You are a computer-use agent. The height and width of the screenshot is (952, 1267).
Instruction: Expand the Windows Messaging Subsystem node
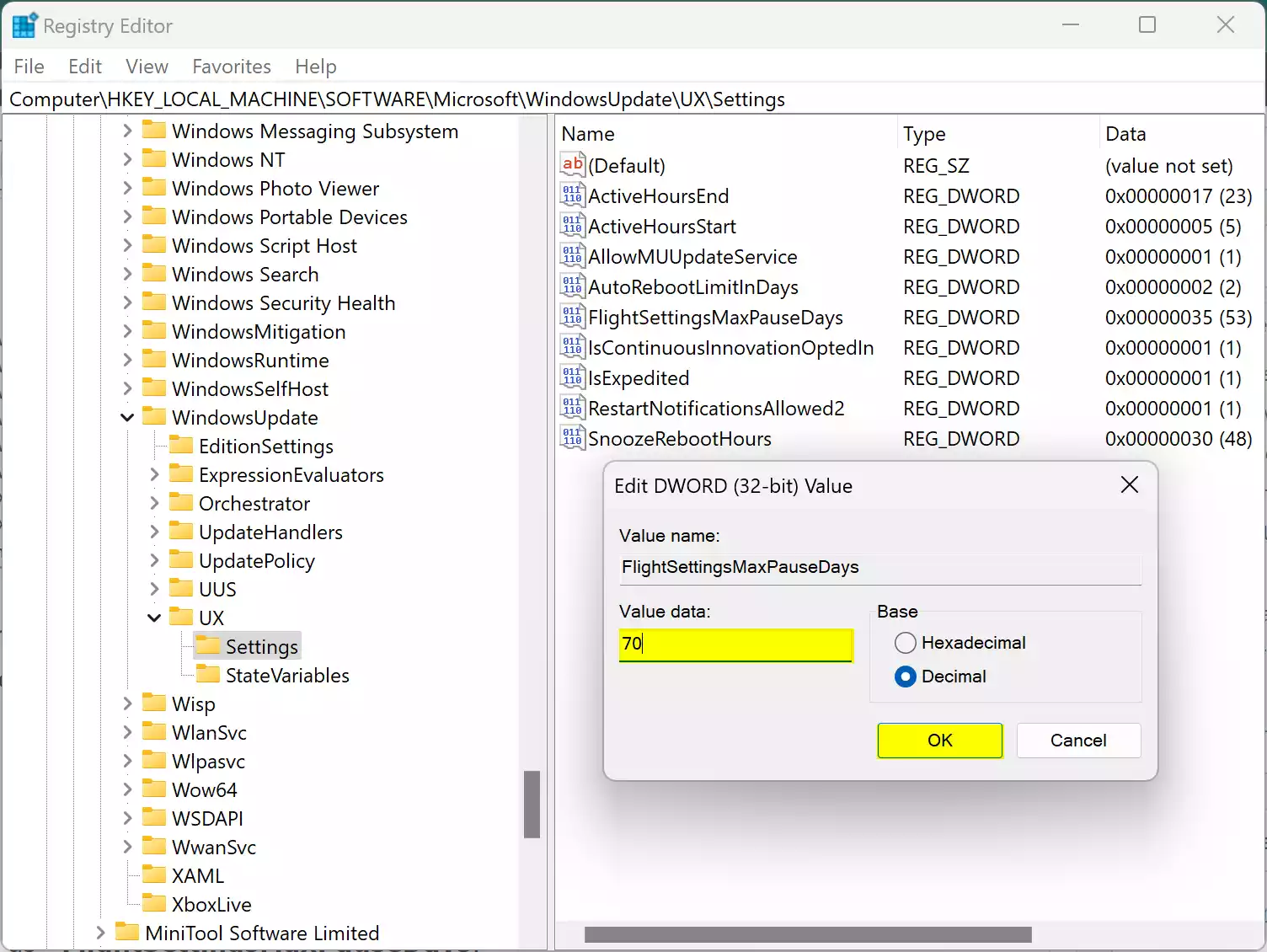(127, 131)
